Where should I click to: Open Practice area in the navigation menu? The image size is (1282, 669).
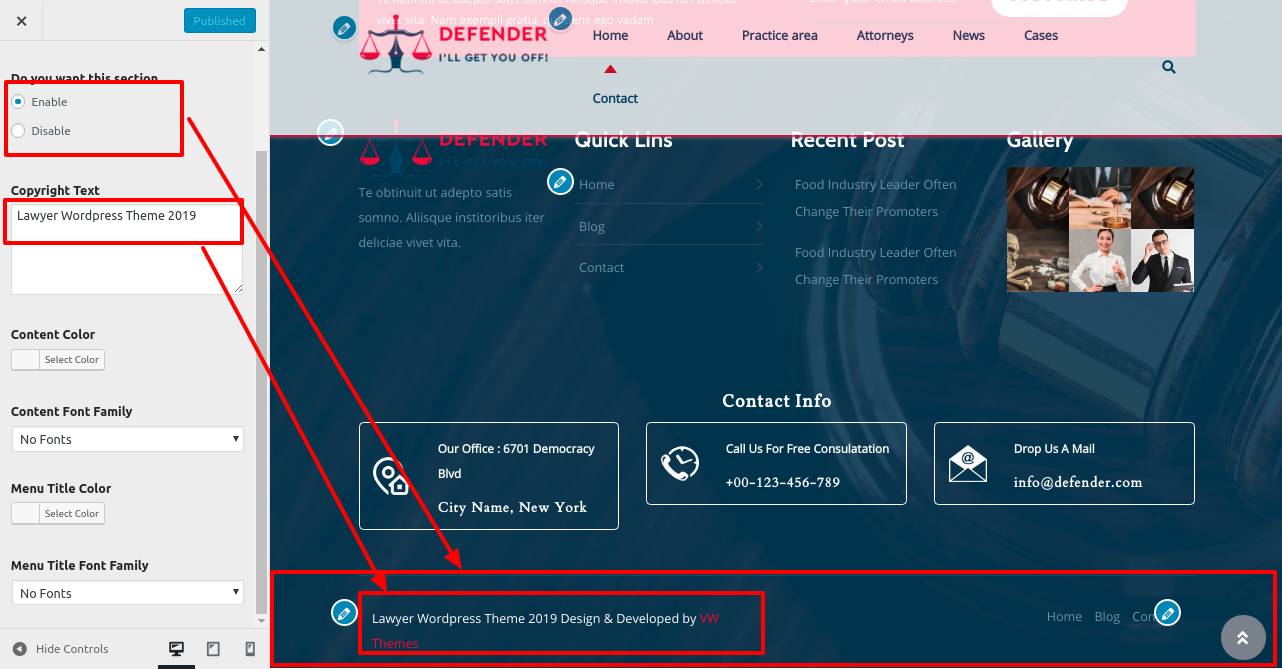pyautogui.click(x=779, y=35)
